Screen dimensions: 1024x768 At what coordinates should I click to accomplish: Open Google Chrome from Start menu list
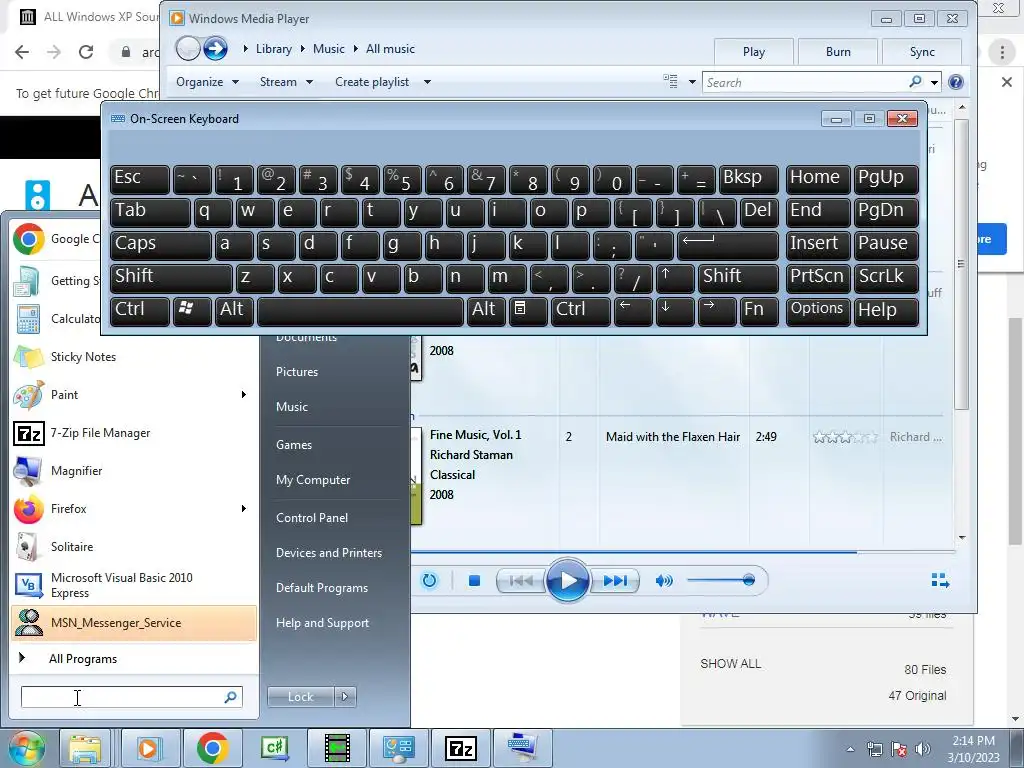pos(56,239)
